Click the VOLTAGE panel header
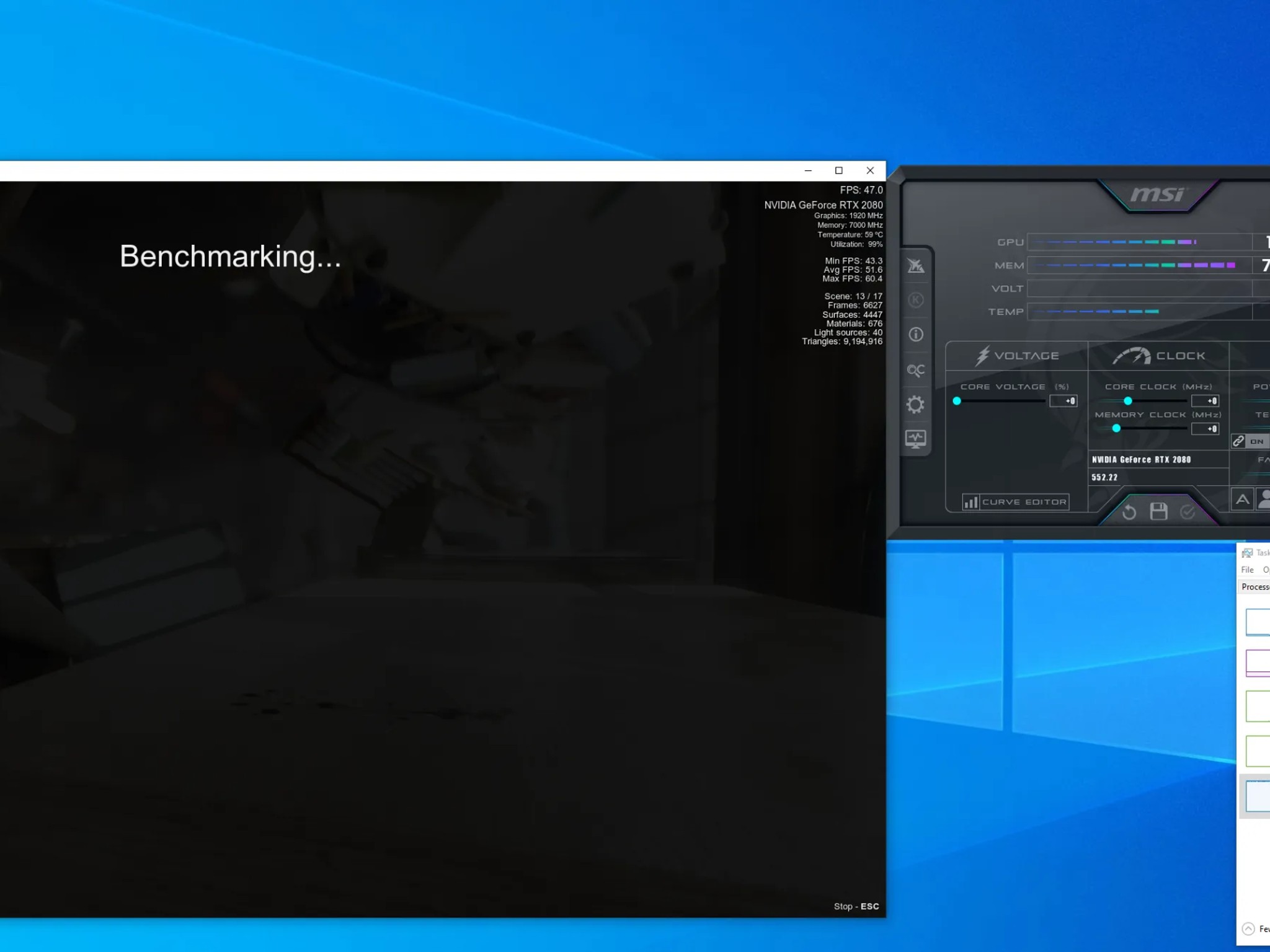 tap(1017, 356)
